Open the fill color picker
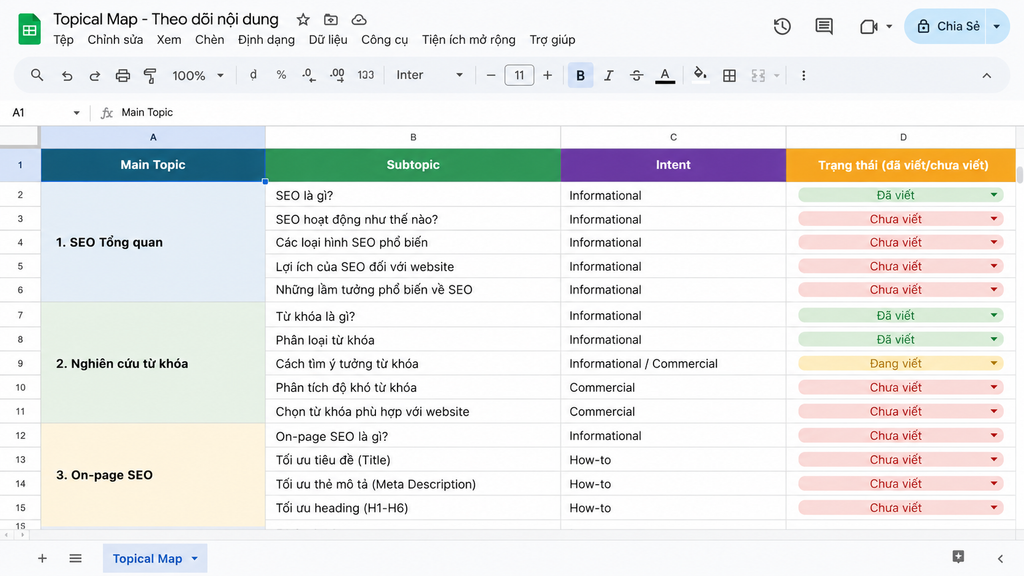The image size is (1024, 576). [700, 74]
